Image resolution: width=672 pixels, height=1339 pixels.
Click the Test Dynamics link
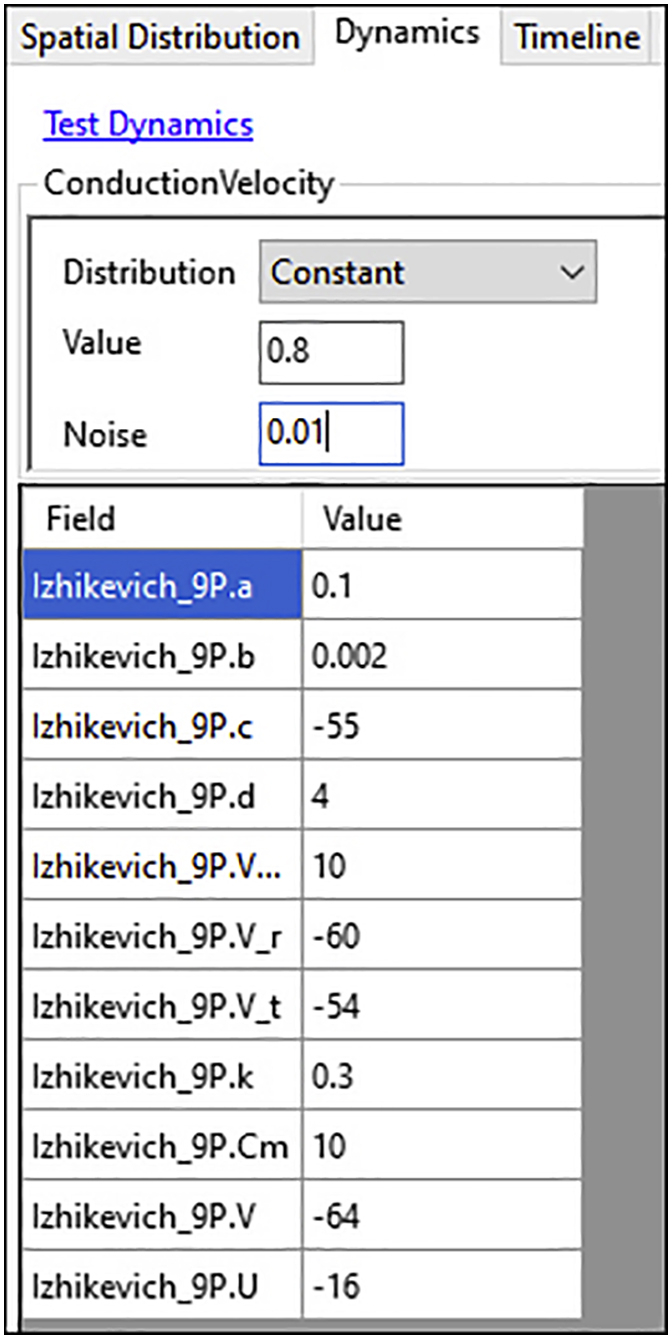(148, 125)
